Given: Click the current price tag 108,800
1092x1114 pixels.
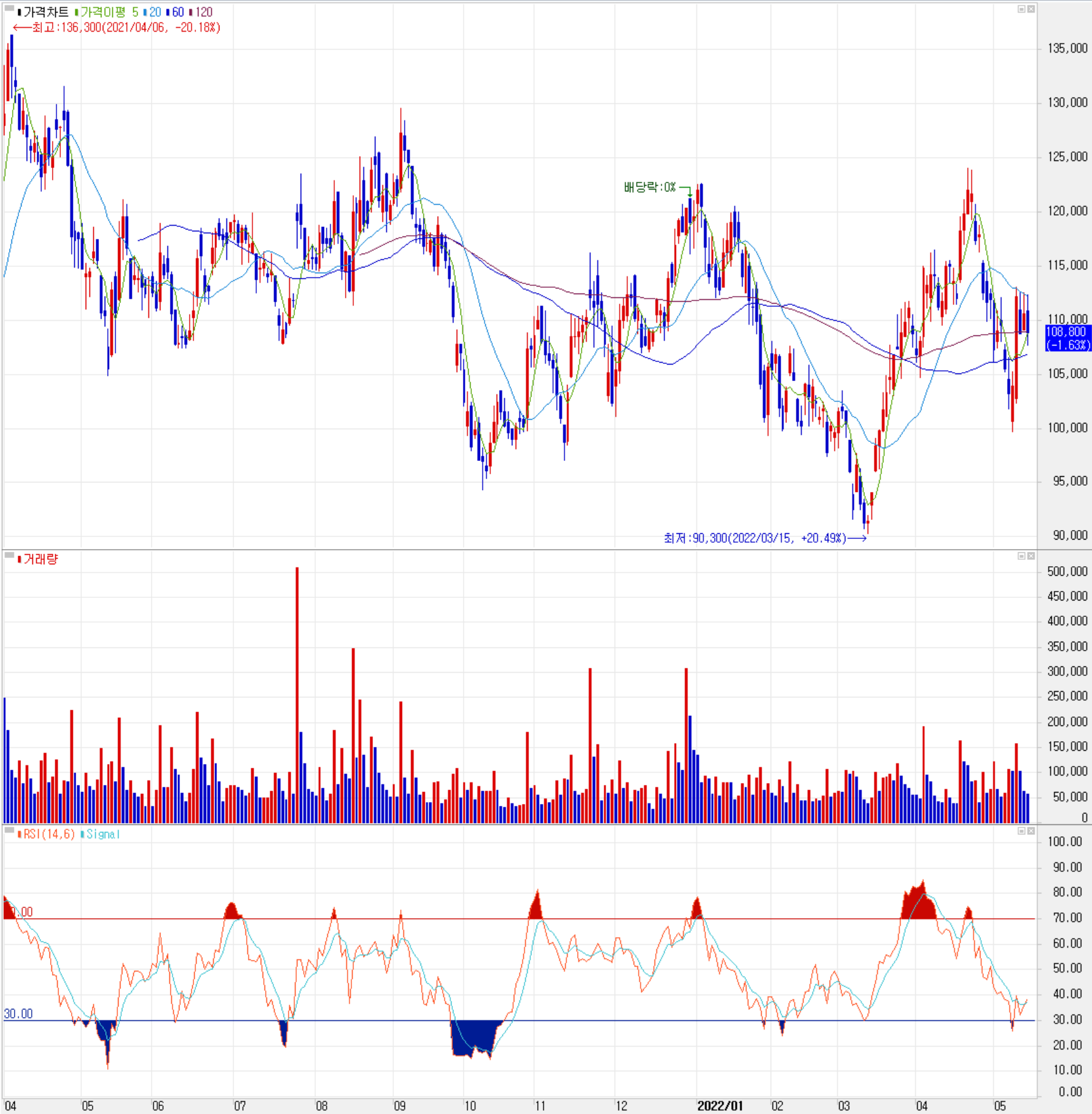Looking at the screenshot, I should pyautogui.click(x=1068, y=338).
